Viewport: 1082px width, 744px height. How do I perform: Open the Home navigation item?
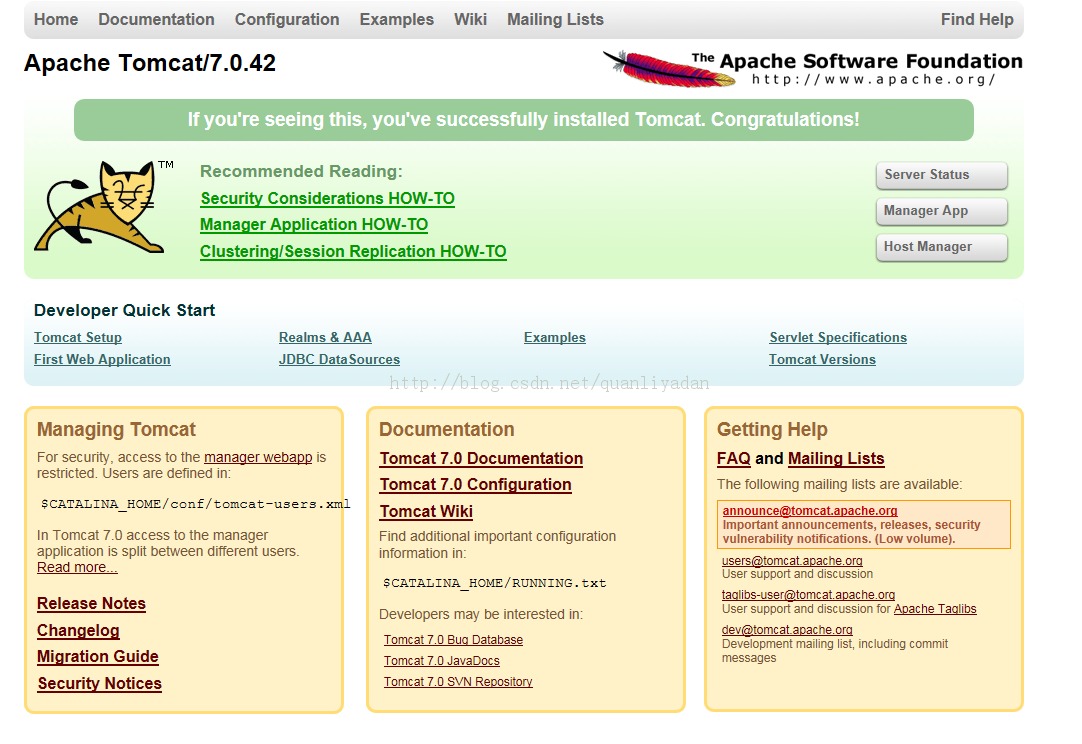pos(56,19)
